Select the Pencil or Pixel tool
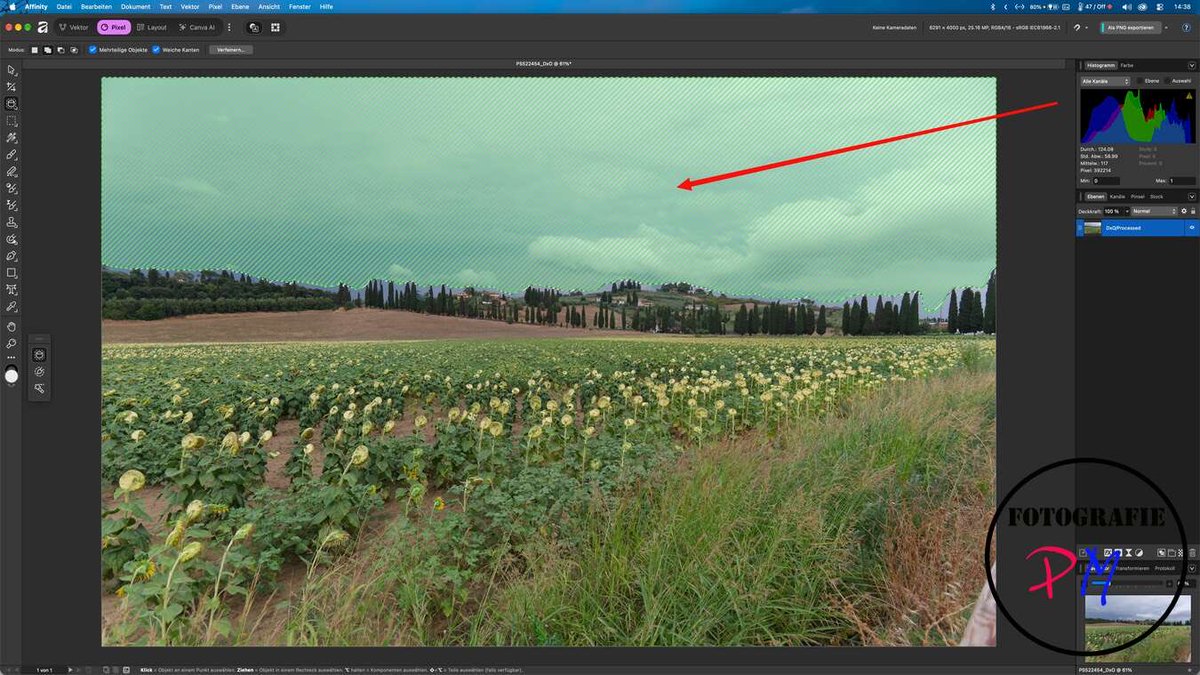1200x675 pixels. [12, 172]
